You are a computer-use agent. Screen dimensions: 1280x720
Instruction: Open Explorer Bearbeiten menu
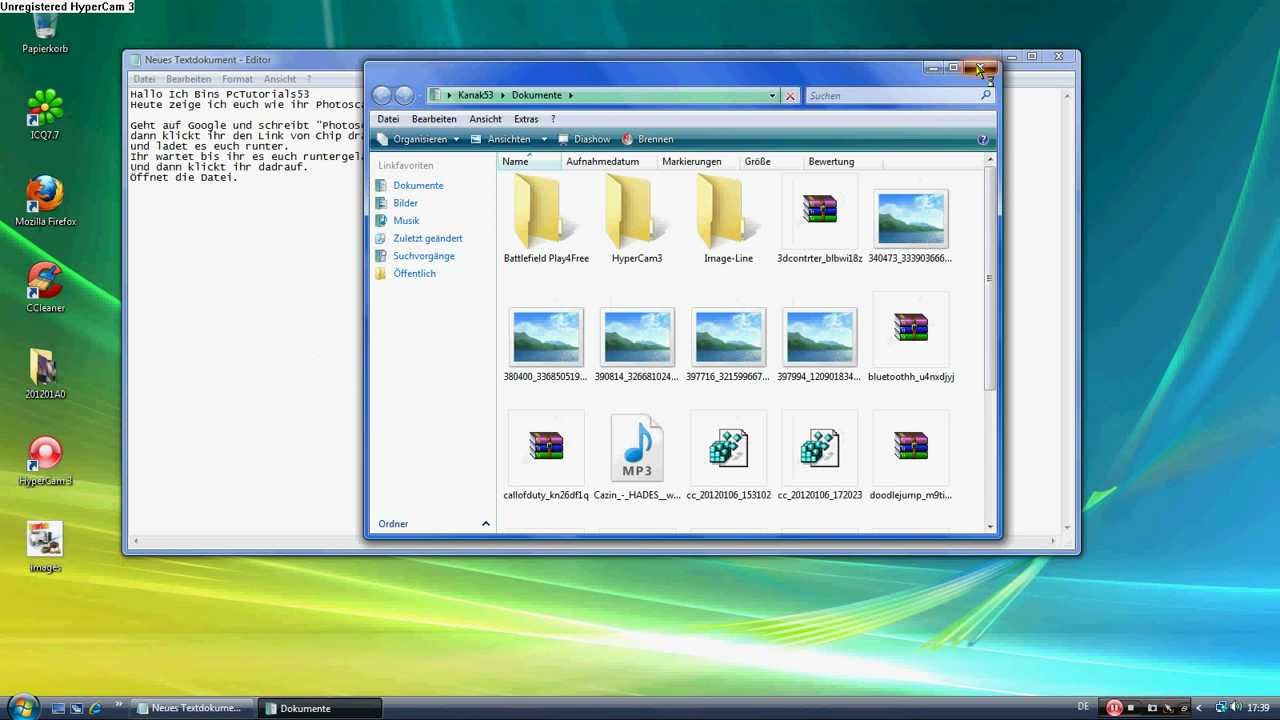click(x=434, y=119)
